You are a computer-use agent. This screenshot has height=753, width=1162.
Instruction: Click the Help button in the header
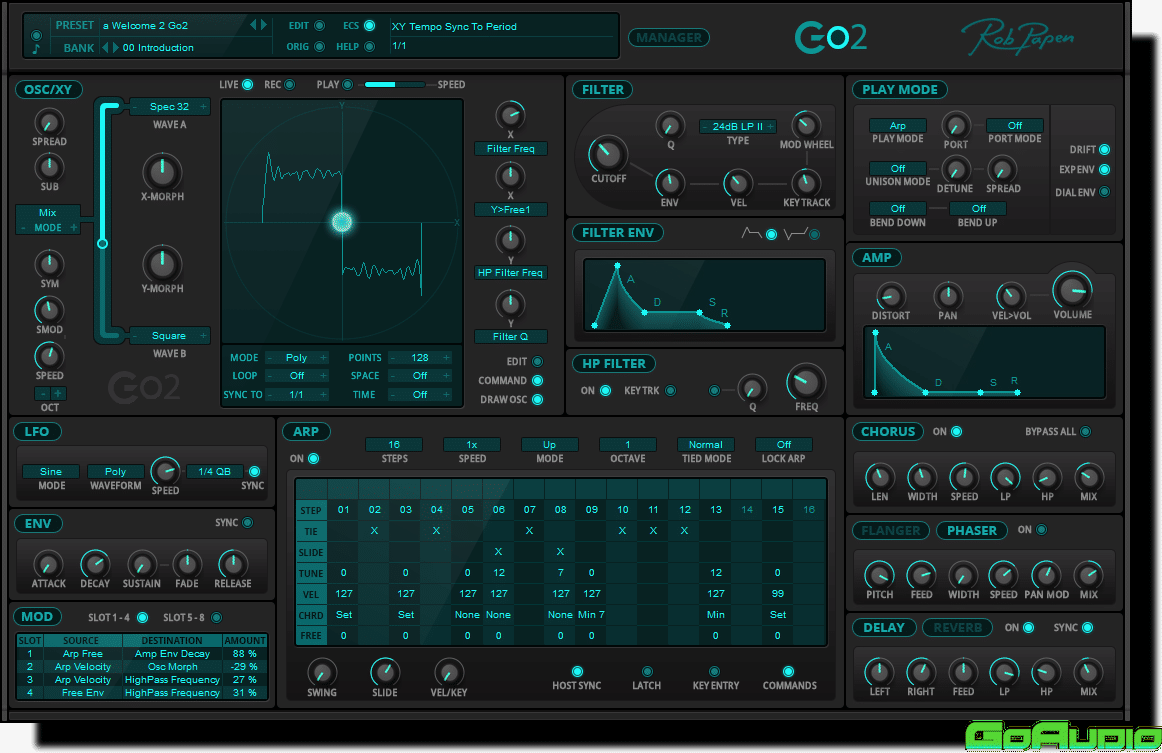(x=369, y=47)
